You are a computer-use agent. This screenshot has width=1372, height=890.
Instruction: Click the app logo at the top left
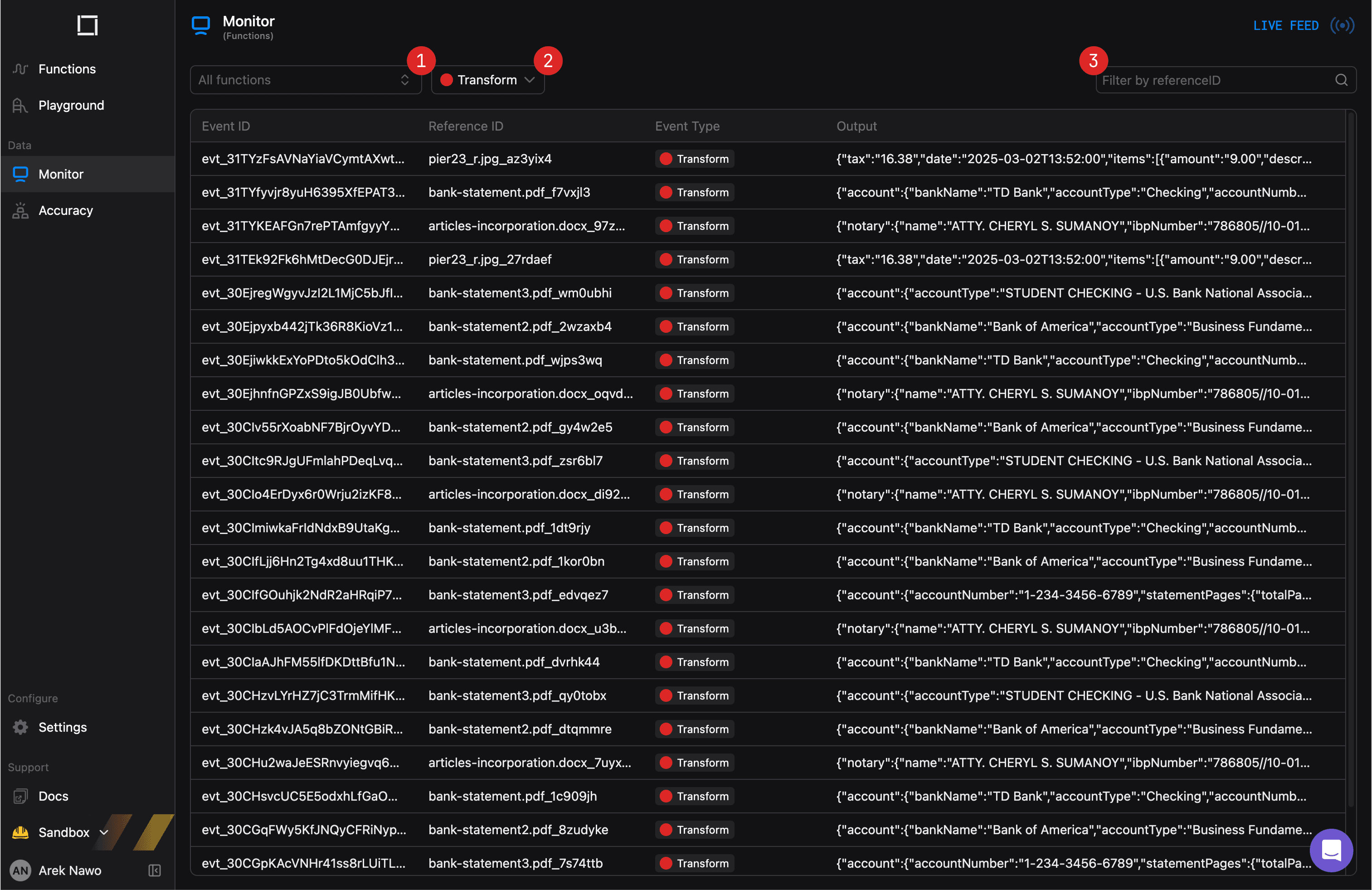click(87, 25)
